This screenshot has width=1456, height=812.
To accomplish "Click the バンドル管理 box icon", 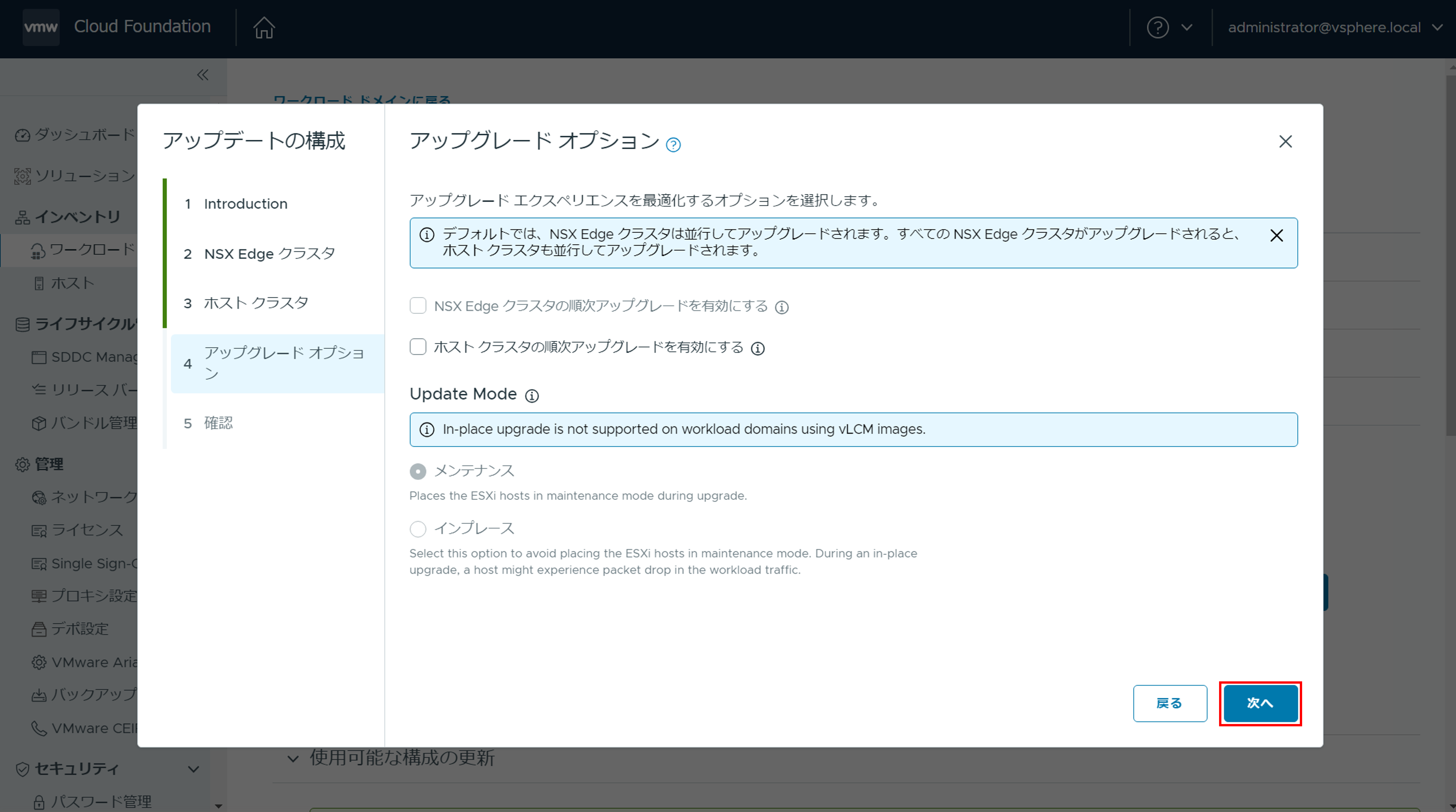I will coord(39,423).
